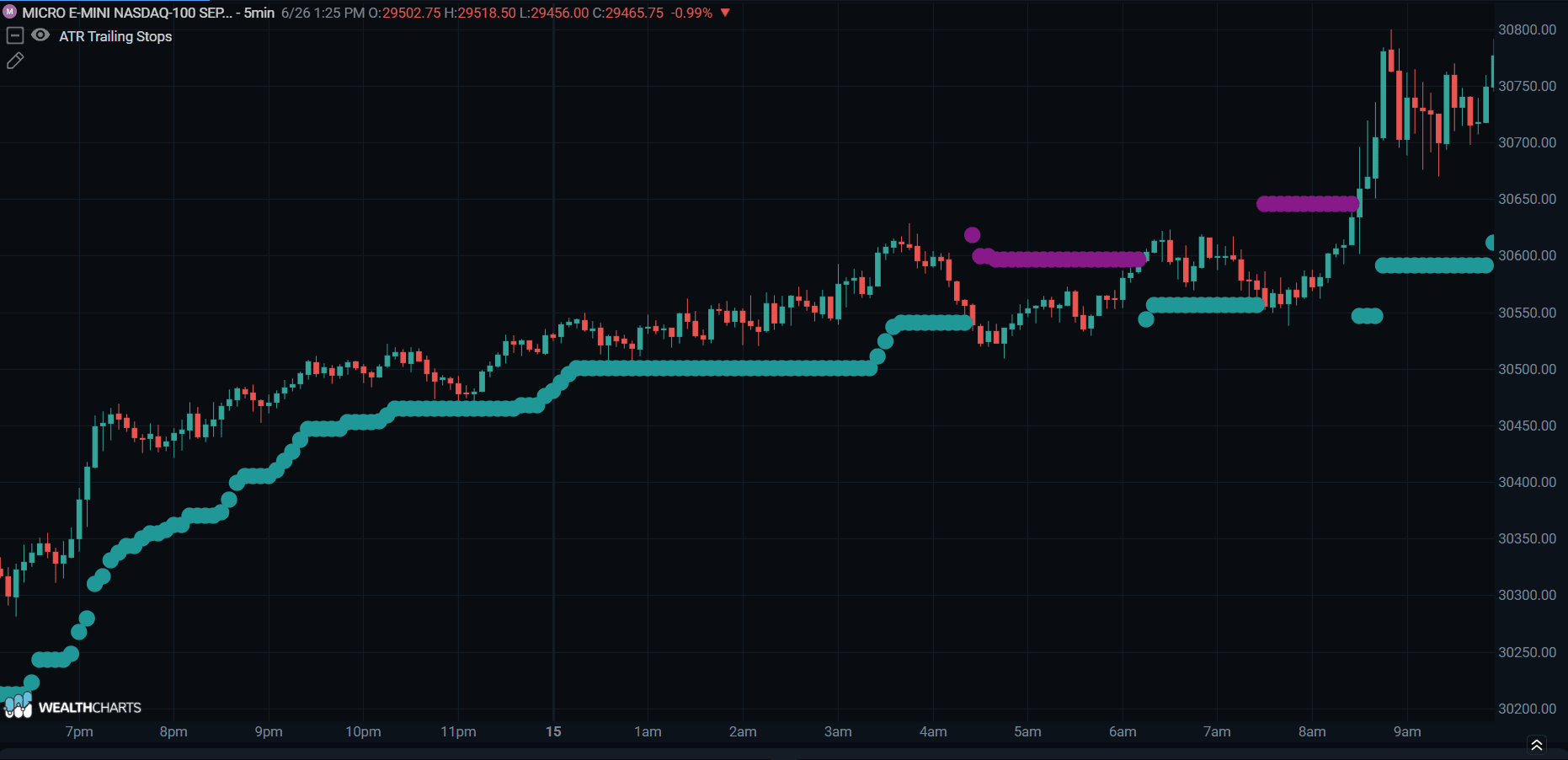Click the 30500.00 price axis label

(x=1527, y=369)
